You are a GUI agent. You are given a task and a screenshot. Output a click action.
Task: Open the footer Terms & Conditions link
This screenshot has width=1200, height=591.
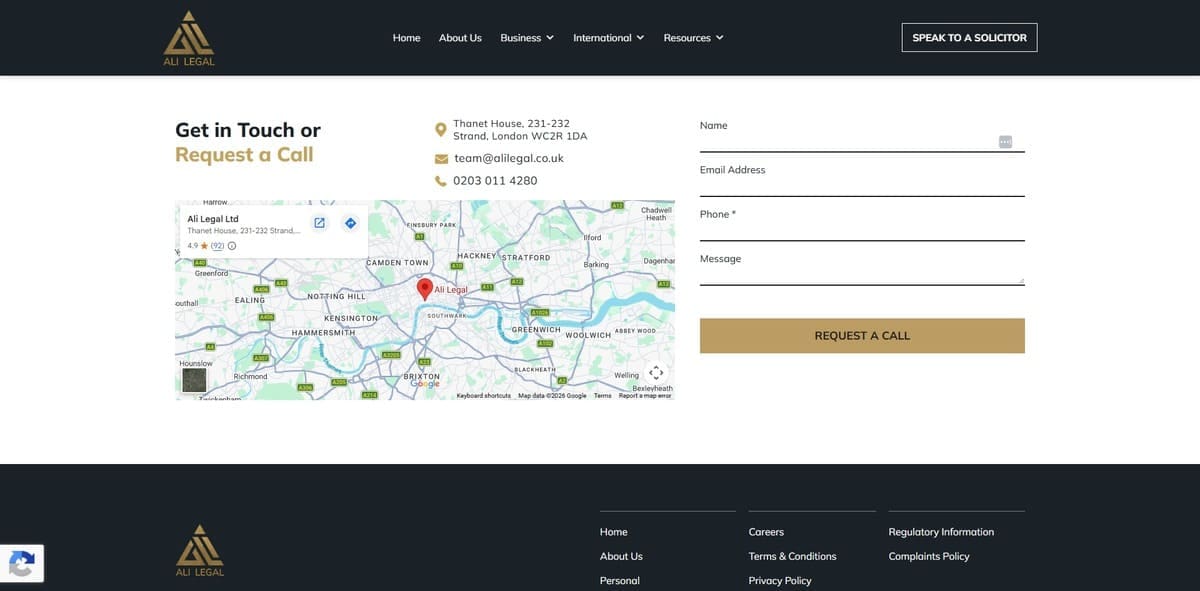pyautogui.click(x=793, y=556)
